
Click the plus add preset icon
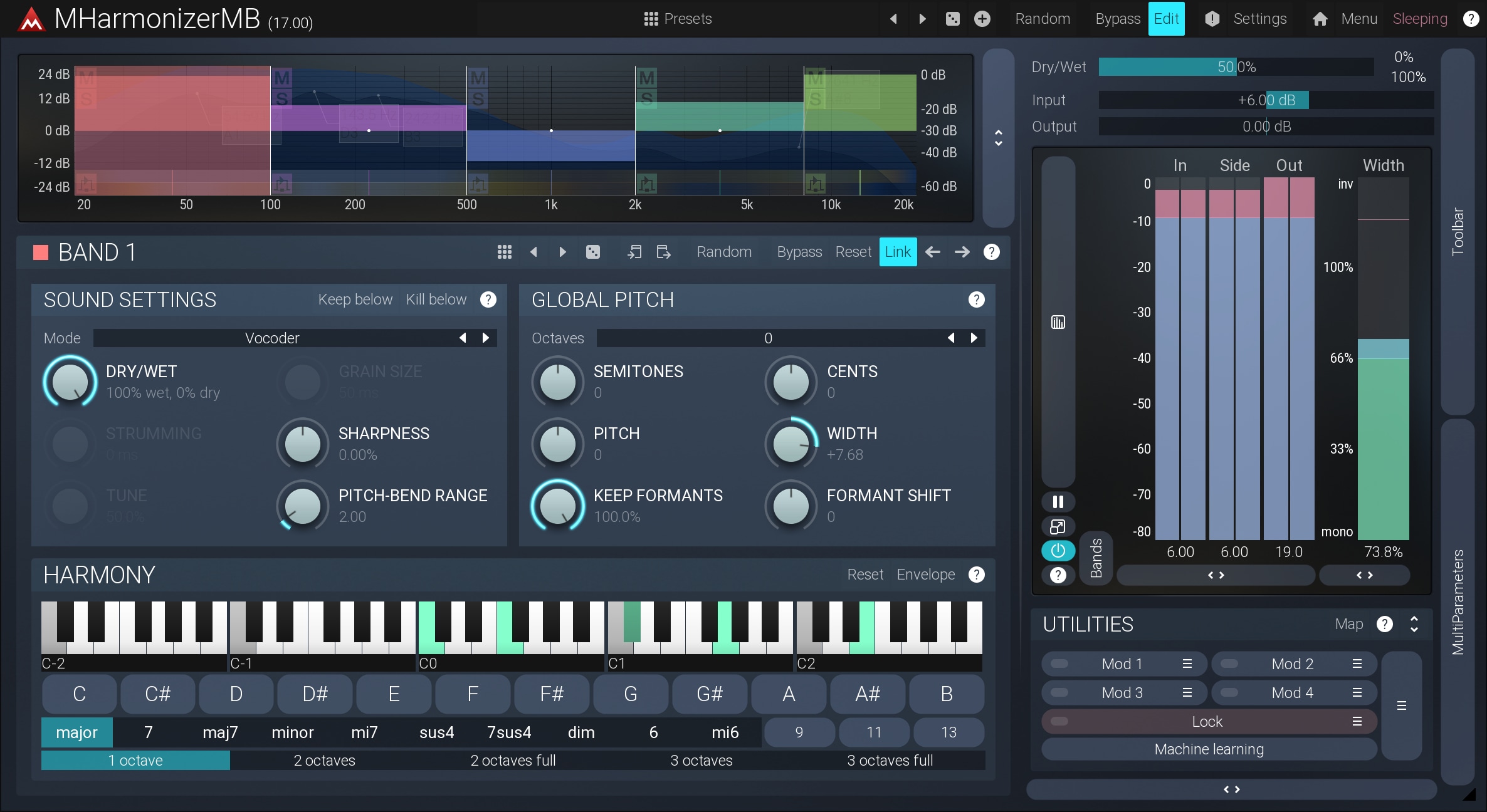click(x=982, y=19)
